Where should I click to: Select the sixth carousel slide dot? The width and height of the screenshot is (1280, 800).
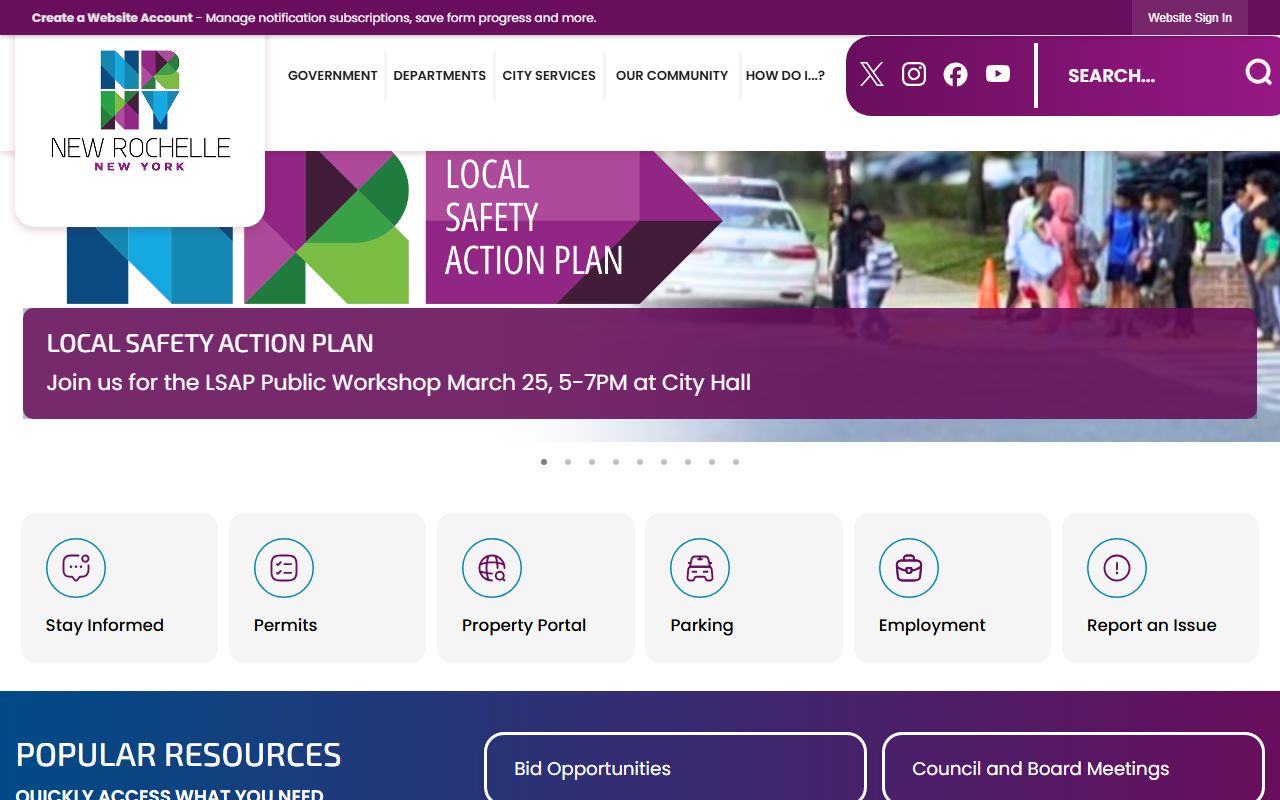pyautogui.click(x=664, y=462)
